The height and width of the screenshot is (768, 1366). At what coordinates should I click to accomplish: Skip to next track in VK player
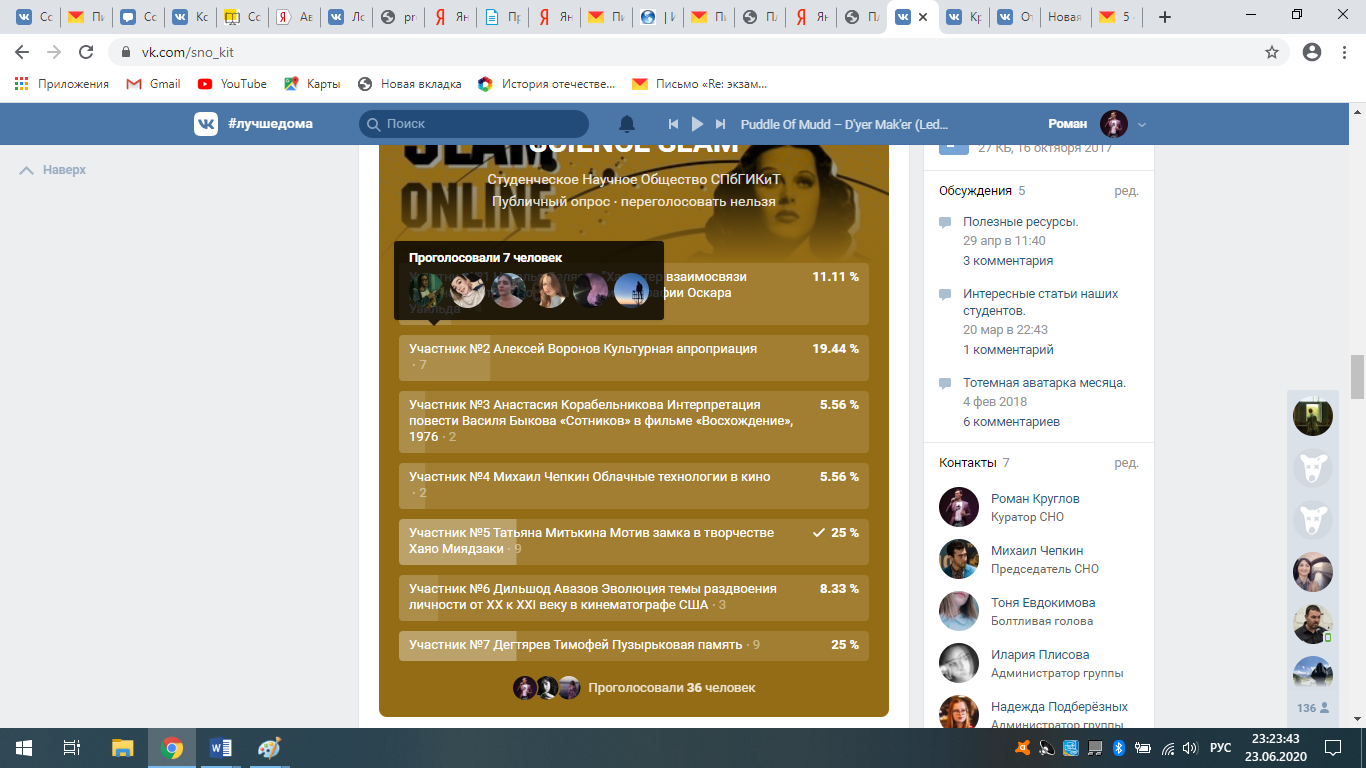pos(721,124)
